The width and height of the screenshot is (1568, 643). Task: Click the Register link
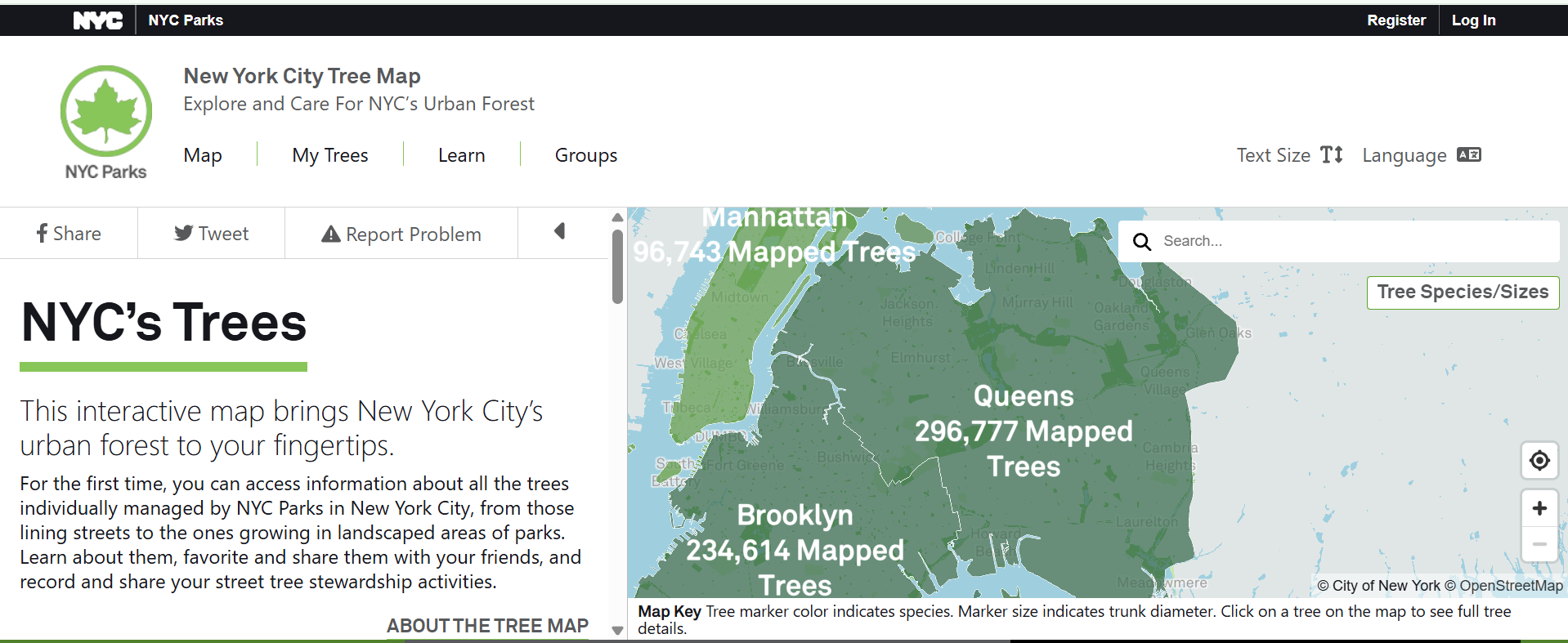[1396, 20]
